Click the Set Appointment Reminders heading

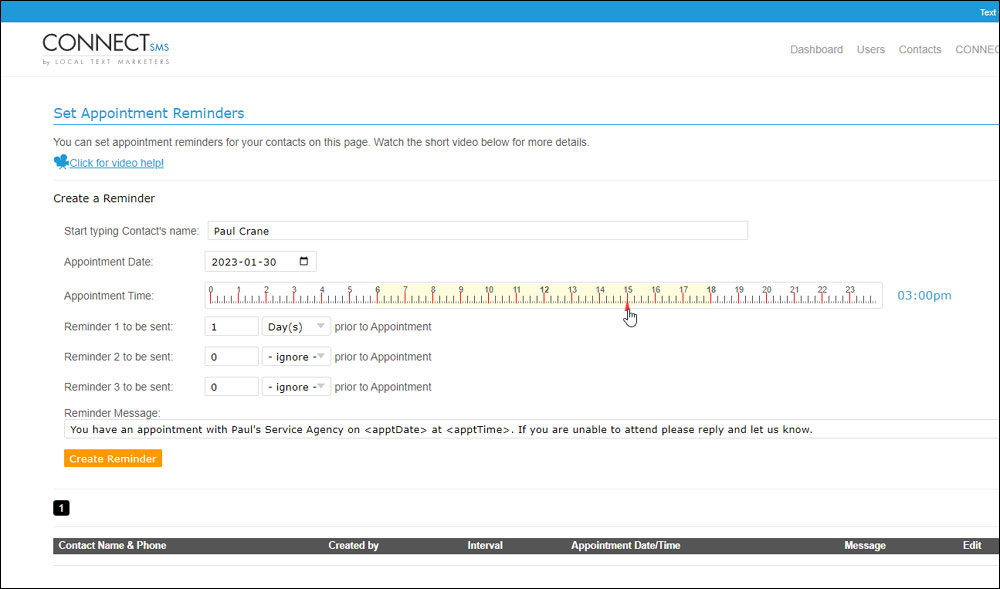149,113
